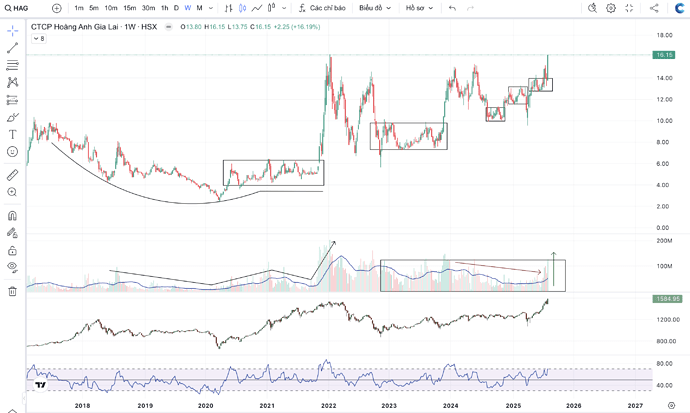Image resolution: width=690 pixels, height=413 pixels.
Task: Select the text annotation tool
Action: pos(12,135)
